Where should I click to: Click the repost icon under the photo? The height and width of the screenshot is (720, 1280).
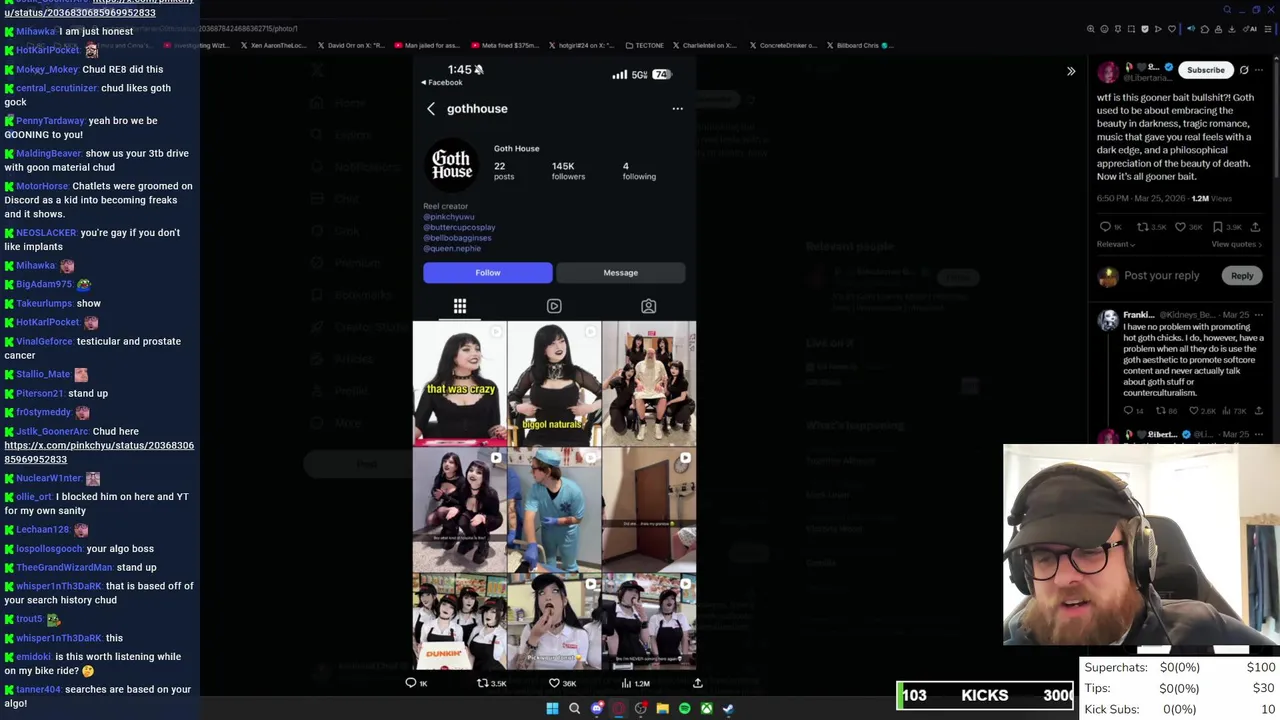pyautogui.click(x=482, y=683)
